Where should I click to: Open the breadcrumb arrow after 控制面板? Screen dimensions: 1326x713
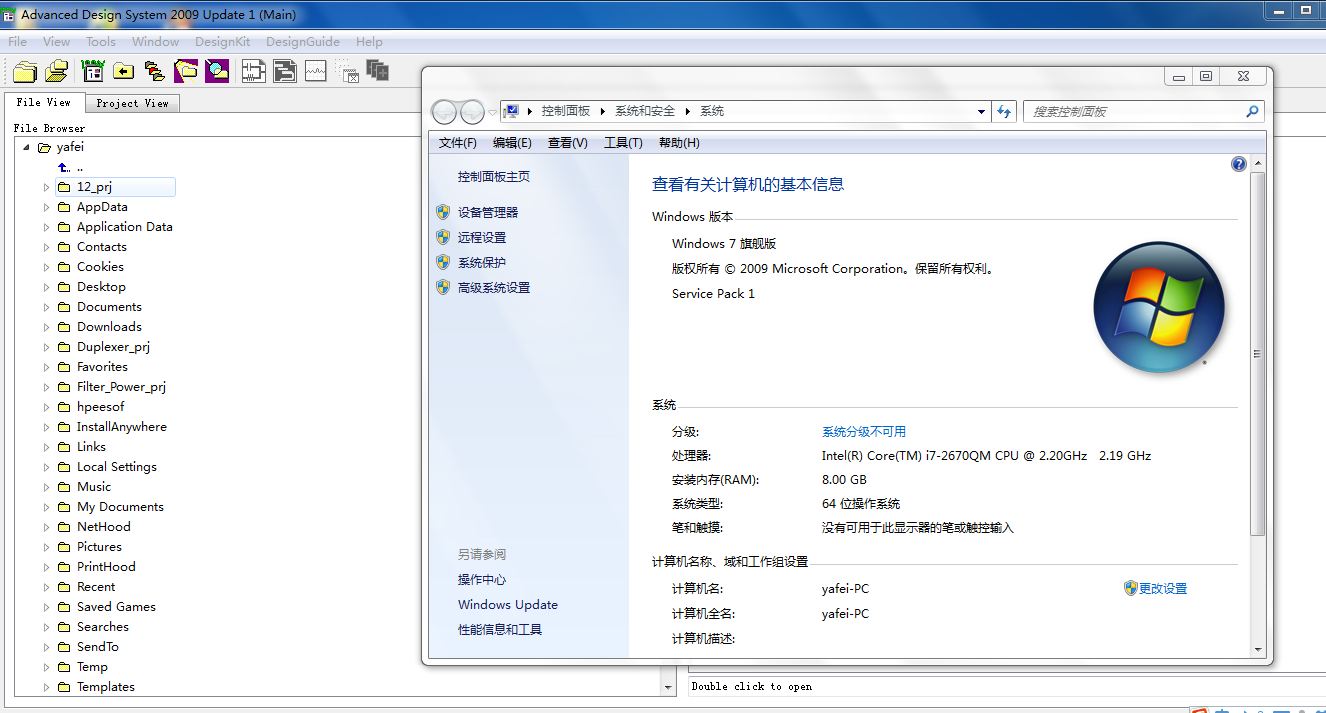coord(603,111)
